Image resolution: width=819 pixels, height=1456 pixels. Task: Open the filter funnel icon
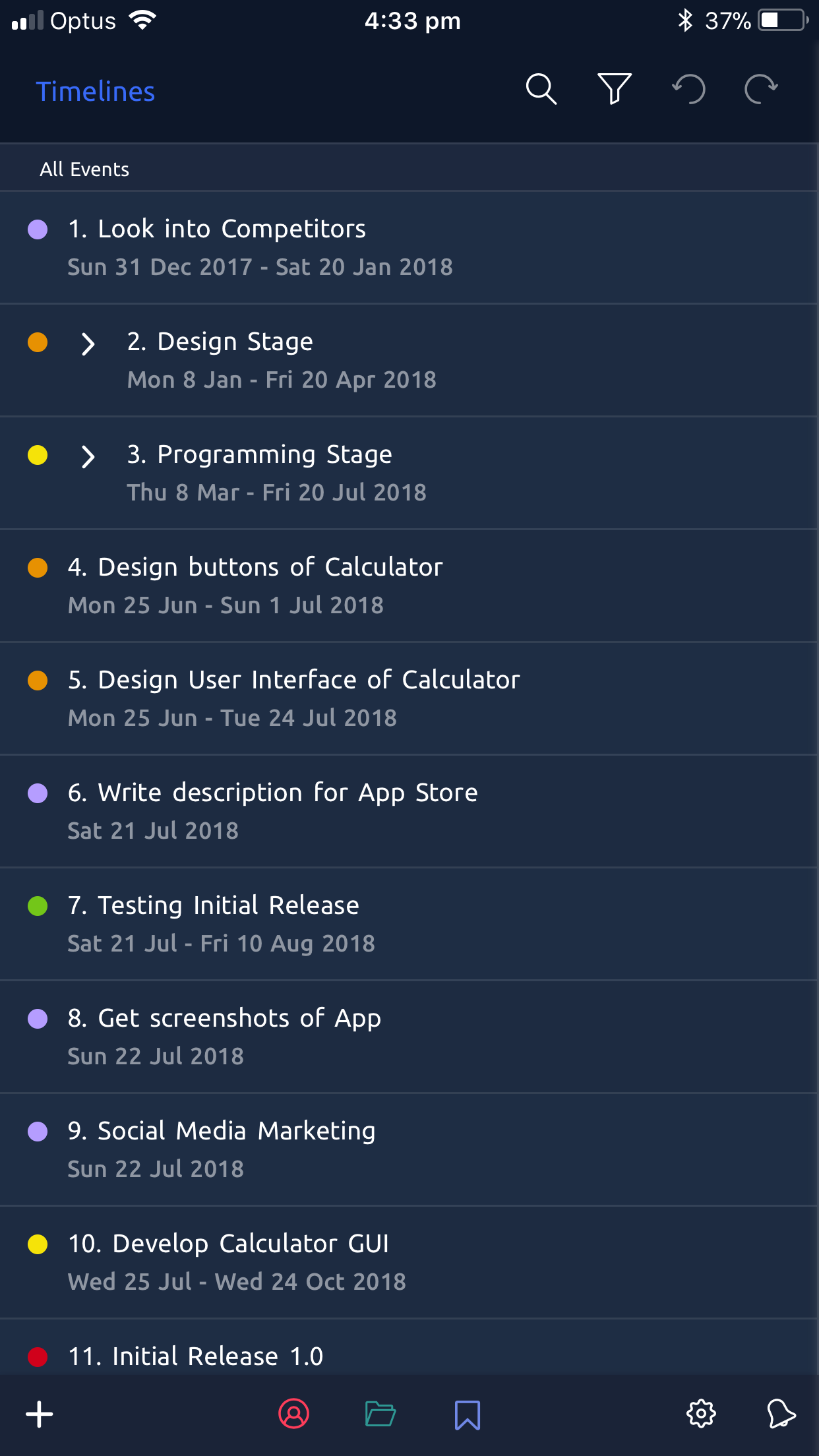click(614, 89)
